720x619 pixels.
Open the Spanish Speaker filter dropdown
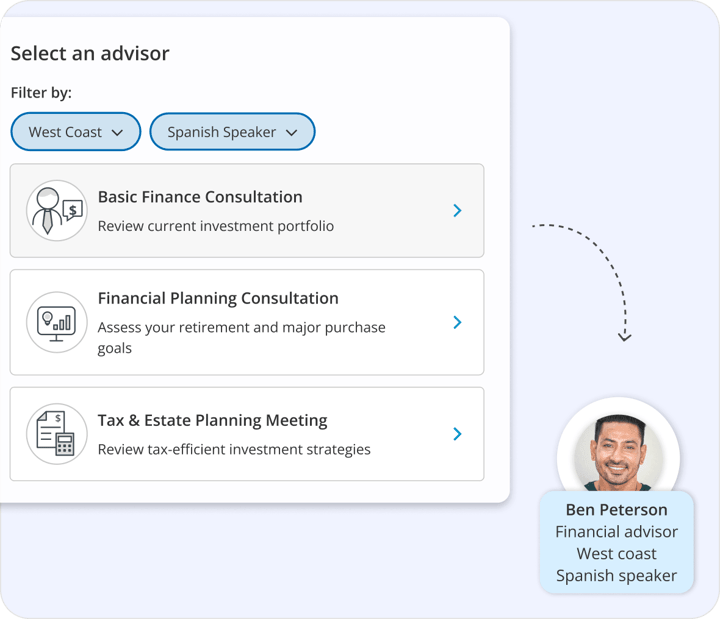pyautogui.click(x=232, y=132)
